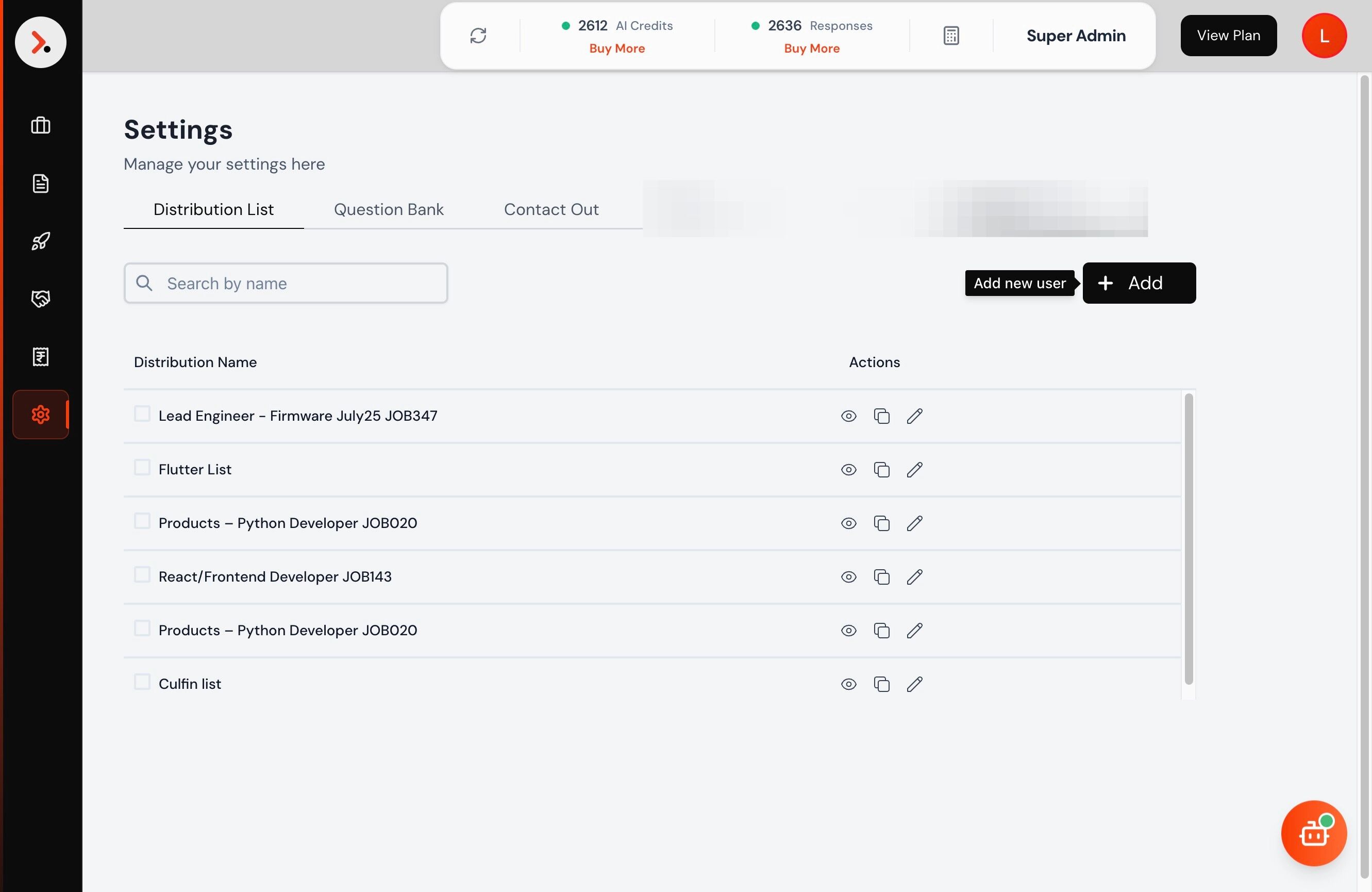View Lead Engineer Firmware list details
1372x892 pixels.
point(848,416)
